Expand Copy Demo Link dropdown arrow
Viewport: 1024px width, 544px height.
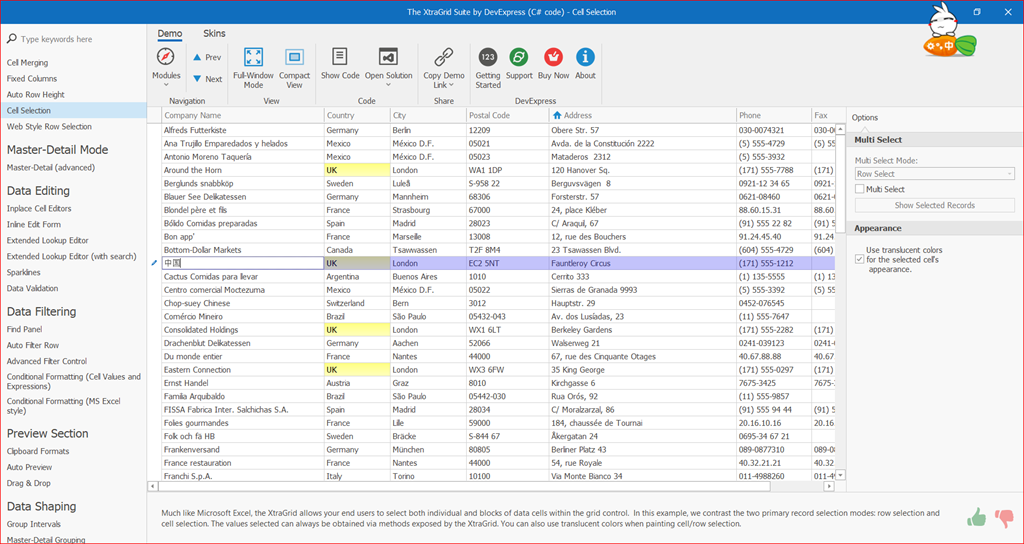coord(451,85)
